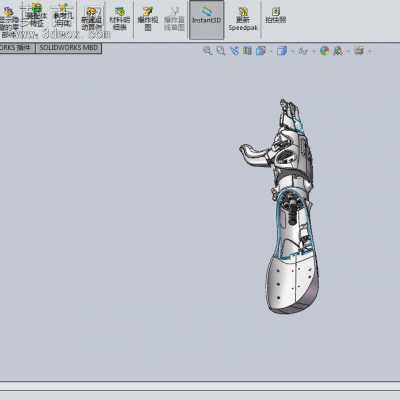400x400 pixels.
Task: Expand the Apply Scene dropdown arrow
Action: pos(348,52)
